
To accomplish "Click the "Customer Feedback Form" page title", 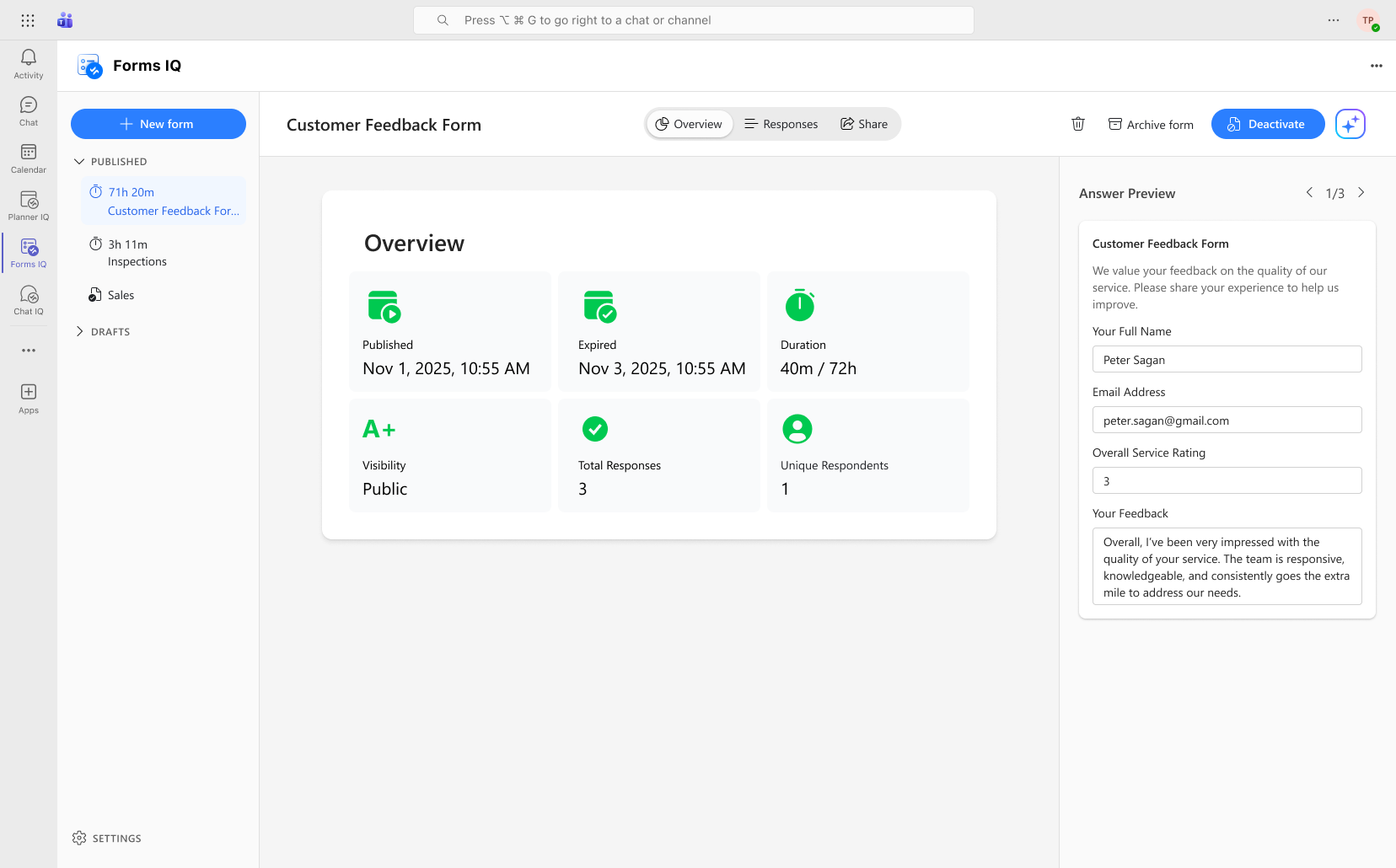I will (x=384, y=125).
